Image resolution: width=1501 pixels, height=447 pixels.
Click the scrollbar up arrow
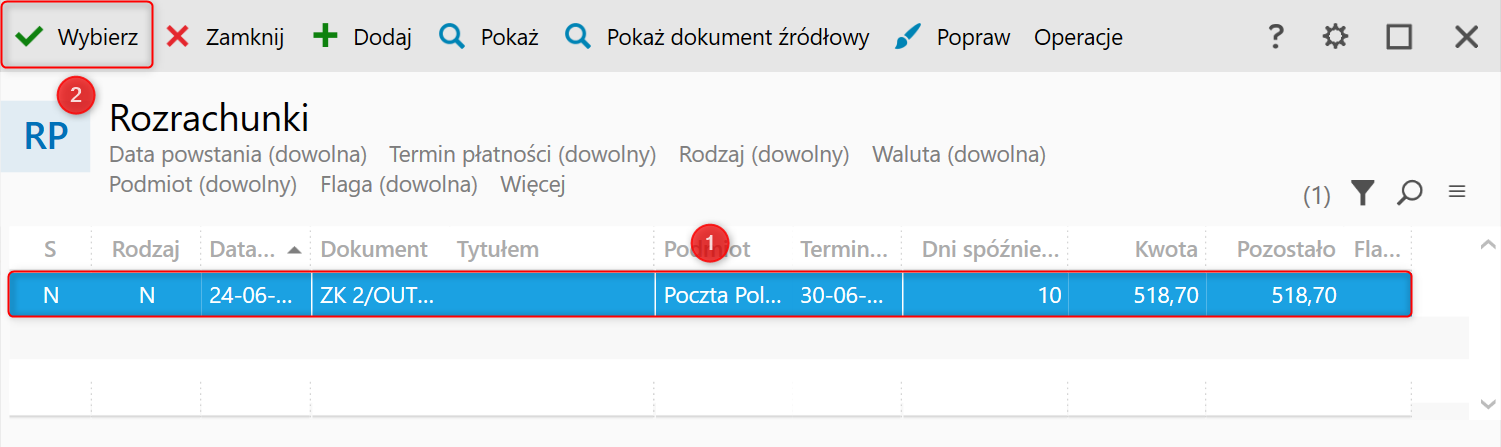pyautogui.click(x=1488, y=244)
